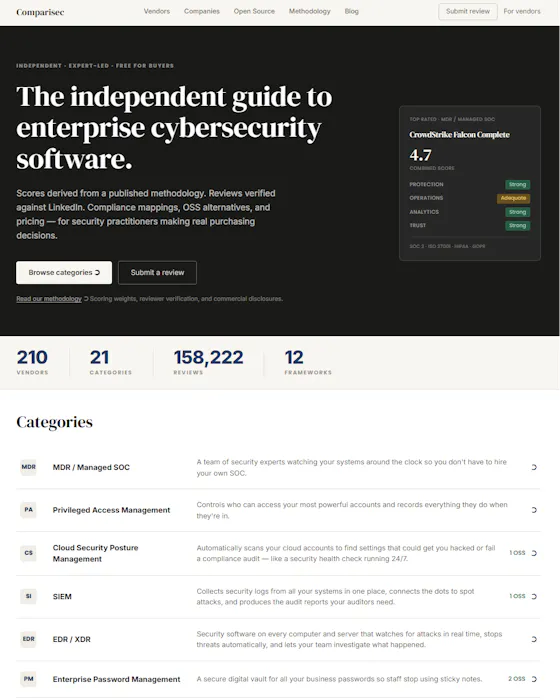Click the 1 OSS tag on SIEM row

517,596
